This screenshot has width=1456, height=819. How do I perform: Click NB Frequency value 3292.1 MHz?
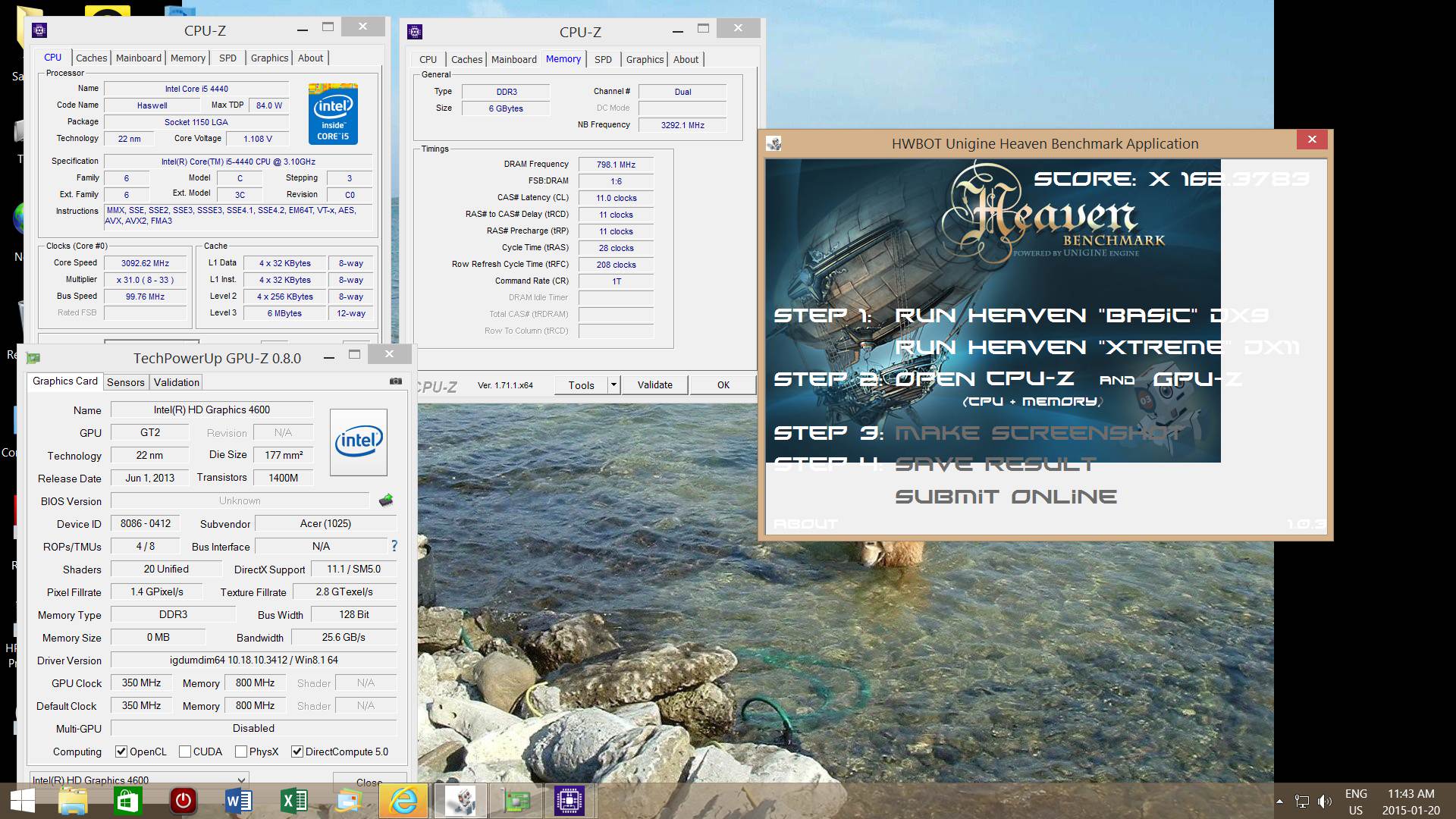pos(682,125)
